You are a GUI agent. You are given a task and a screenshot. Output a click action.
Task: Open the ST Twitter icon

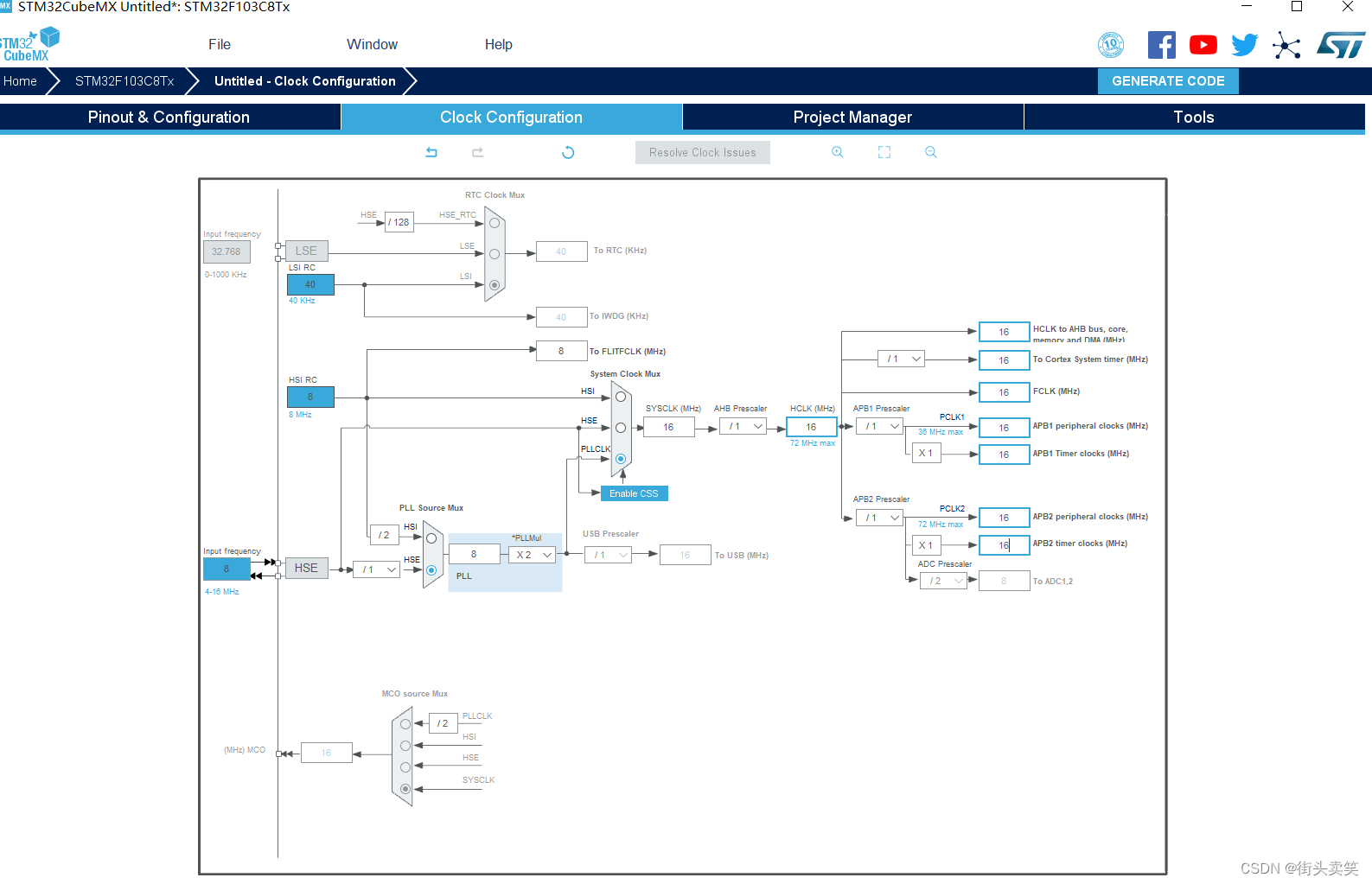[x=1245, y=45]
